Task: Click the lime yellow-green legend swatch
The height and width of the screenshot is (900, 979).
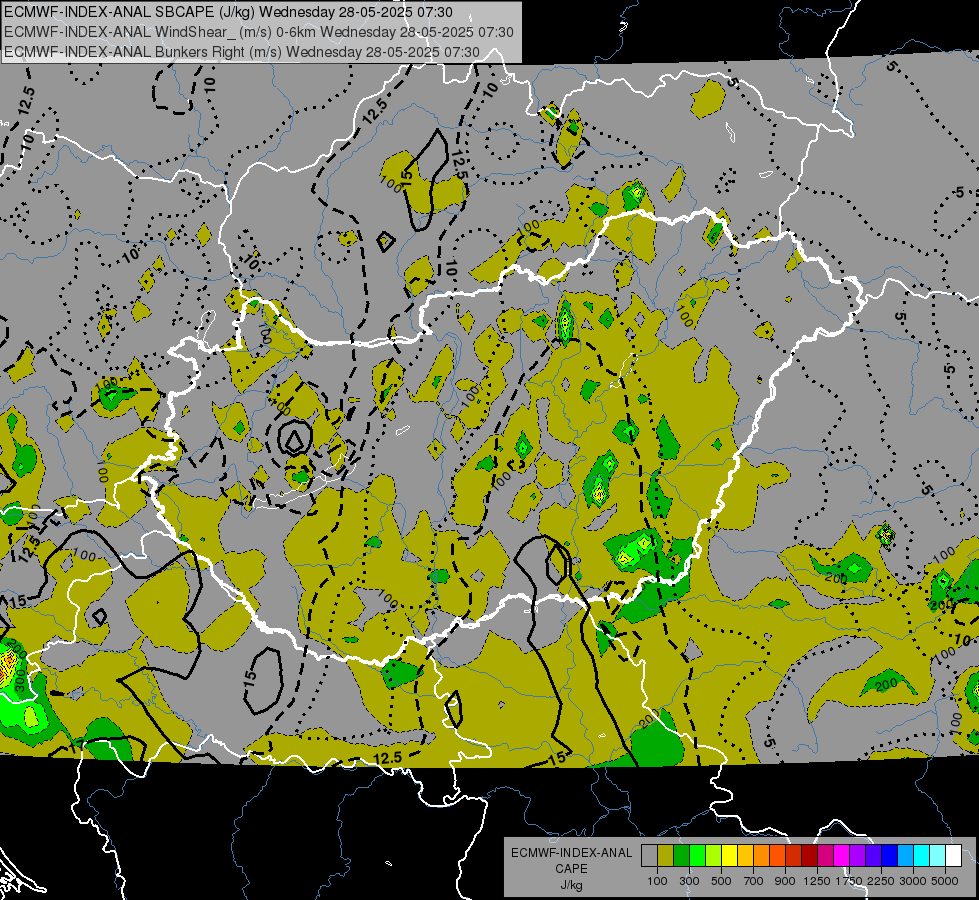Action: coord(713,856)
